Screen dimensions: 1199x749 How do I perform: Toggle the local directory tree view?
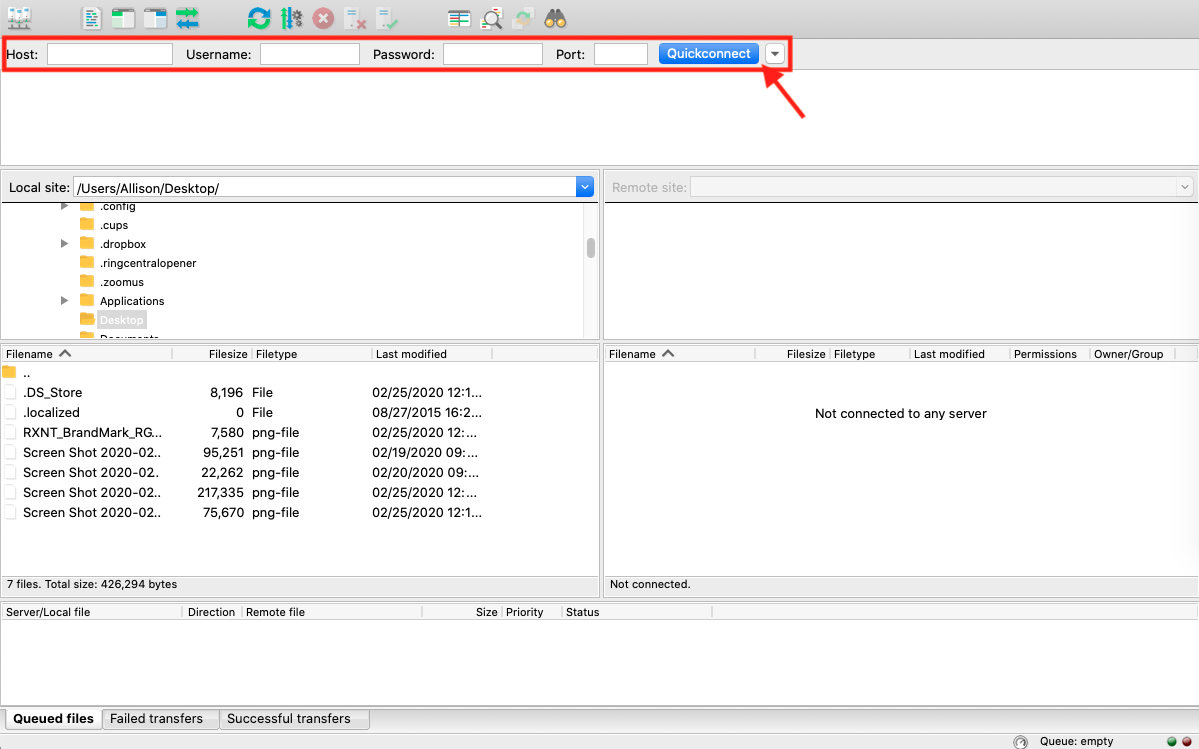[123, 18]
